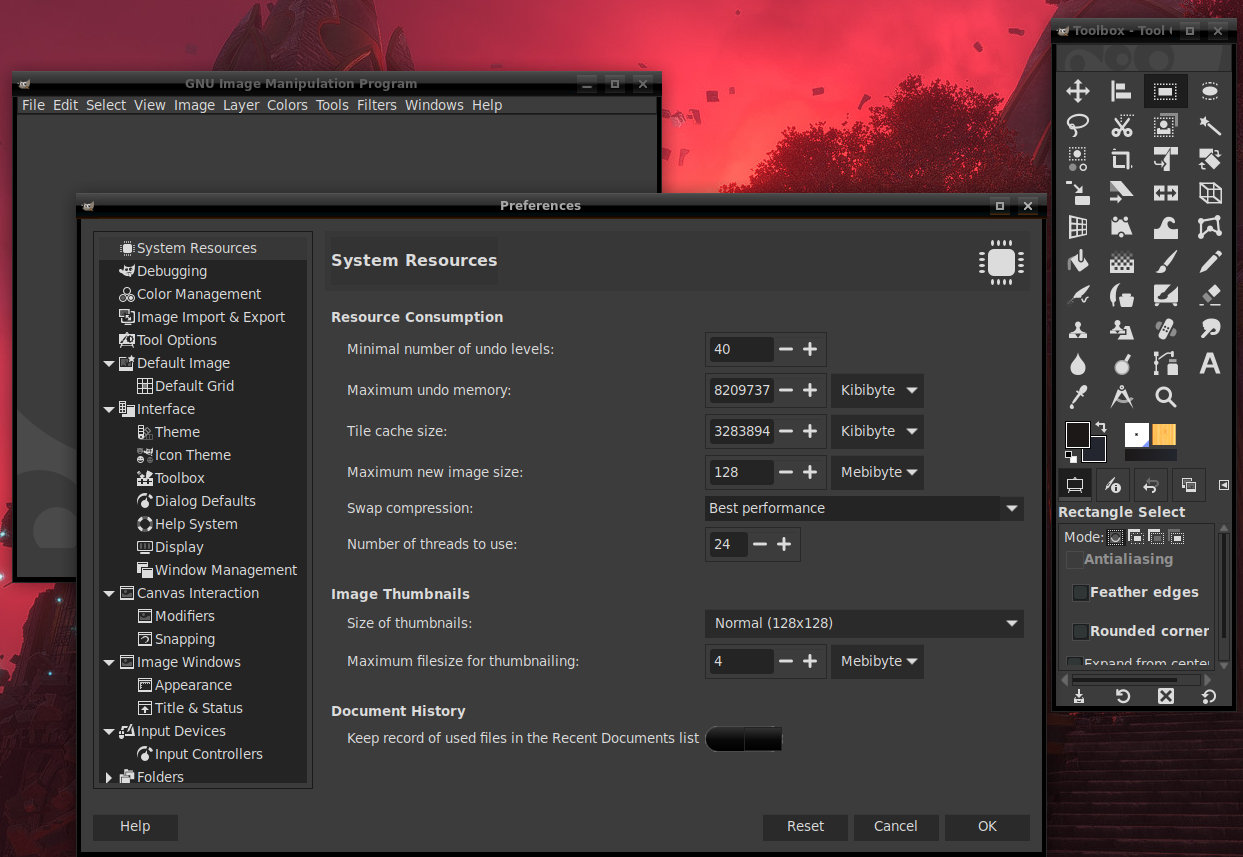Select the Heal bandage tool
This screenshot has height=857, width=1243.
pos(1166,330)
